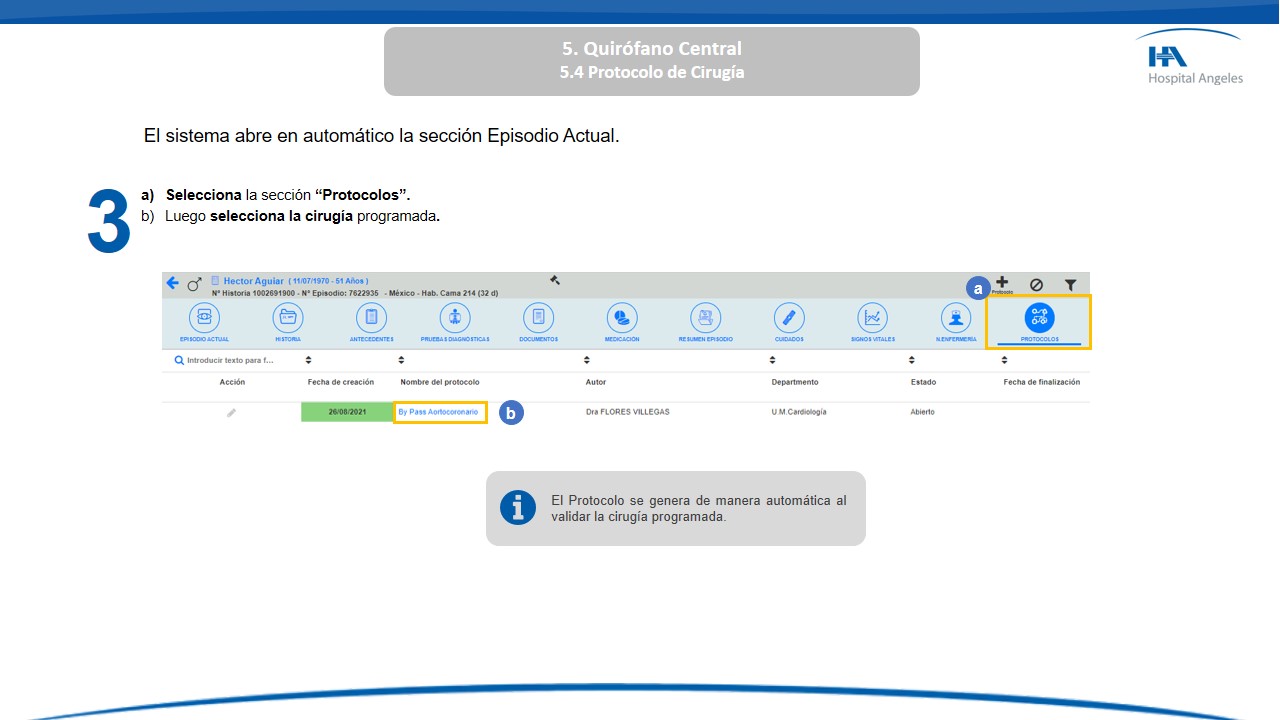Open the N.Enfermería section

(x=956, y=318)
